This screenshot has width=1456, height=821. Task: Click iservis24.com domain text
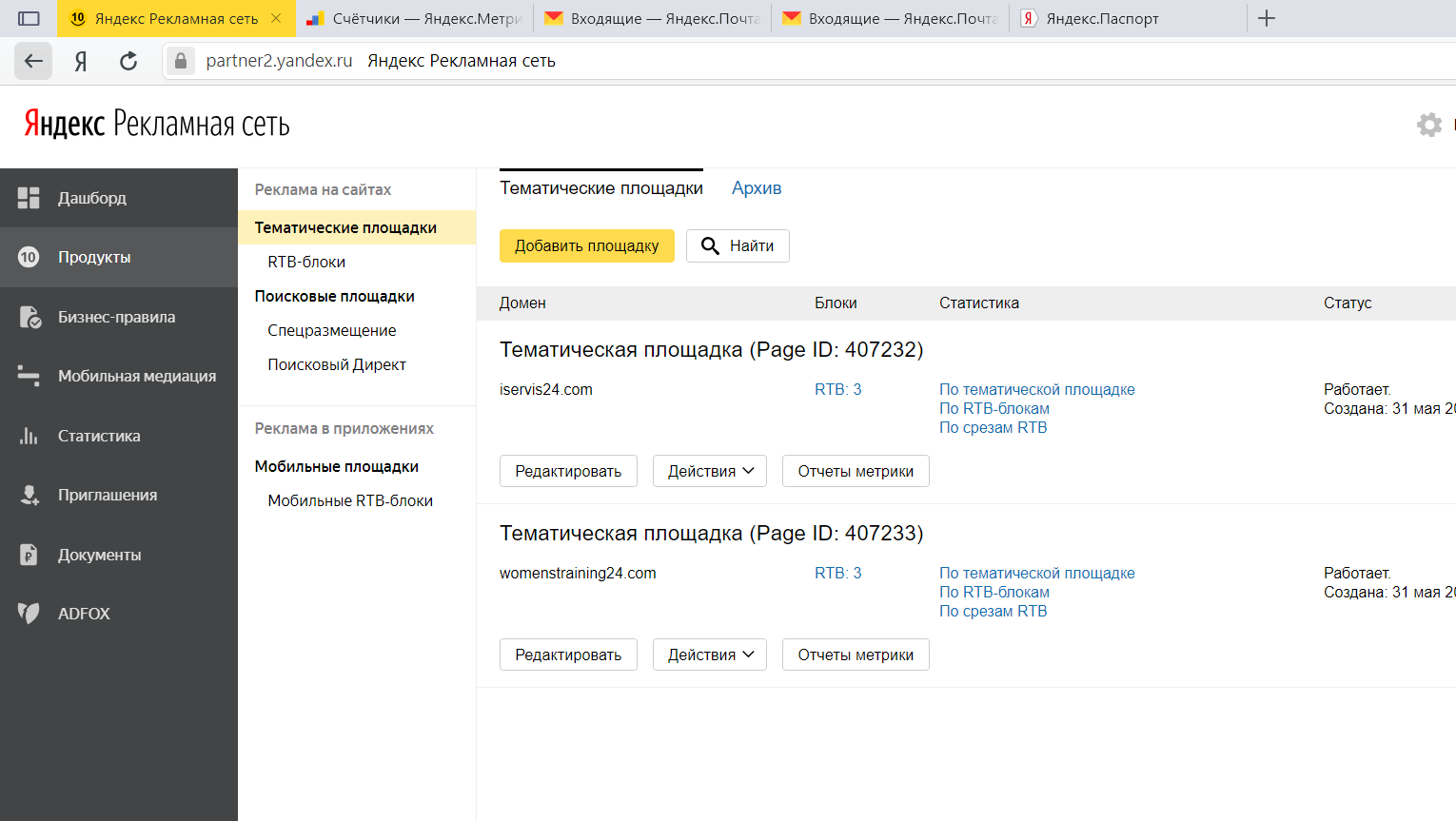point(546,389)
